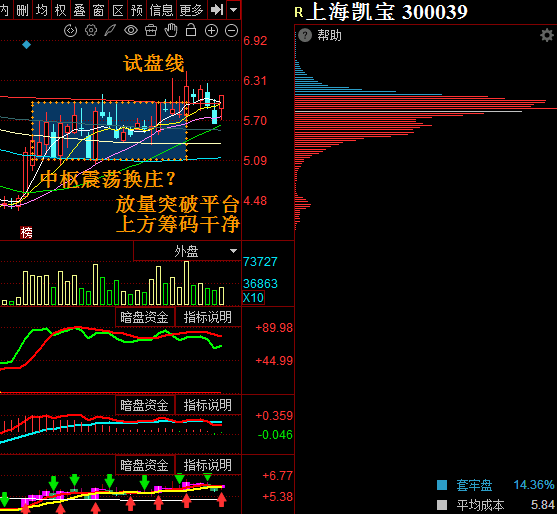The image size is (557, 514).
Task: Open the 更多 menu
Action: (x=191, y=10)
